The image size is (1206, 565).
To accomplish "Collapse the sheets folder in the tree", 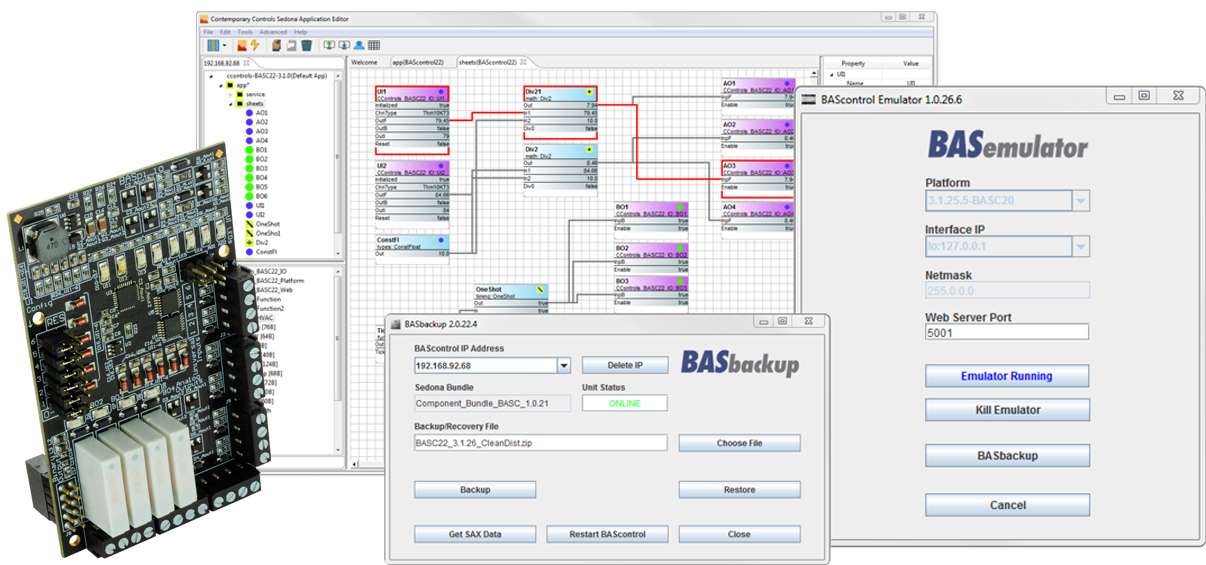I will pyautogui.click(x=229, y=103).
